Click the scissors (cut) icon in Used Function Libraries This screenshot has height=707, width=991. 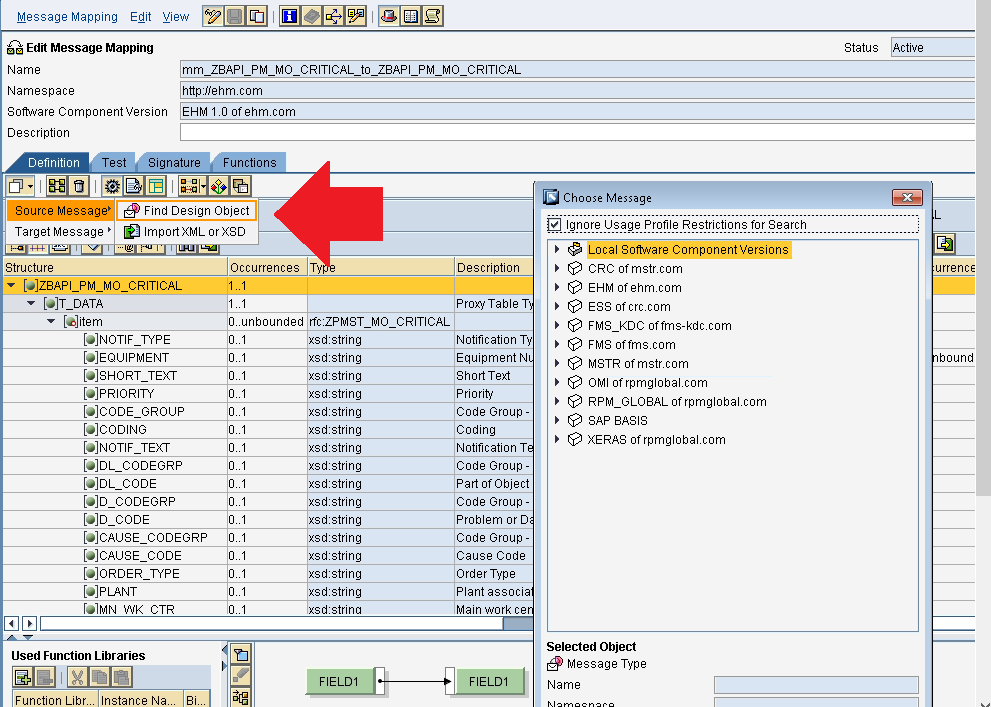(77, 676)
